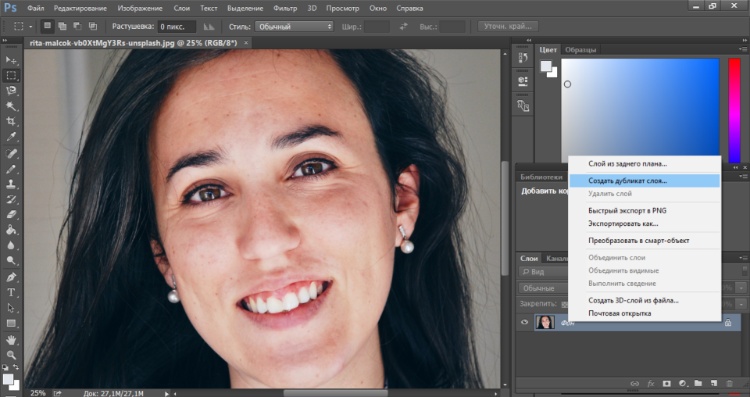750x397 pixels.
Task: Select the Hand tool
Action: tap(11, 340)
